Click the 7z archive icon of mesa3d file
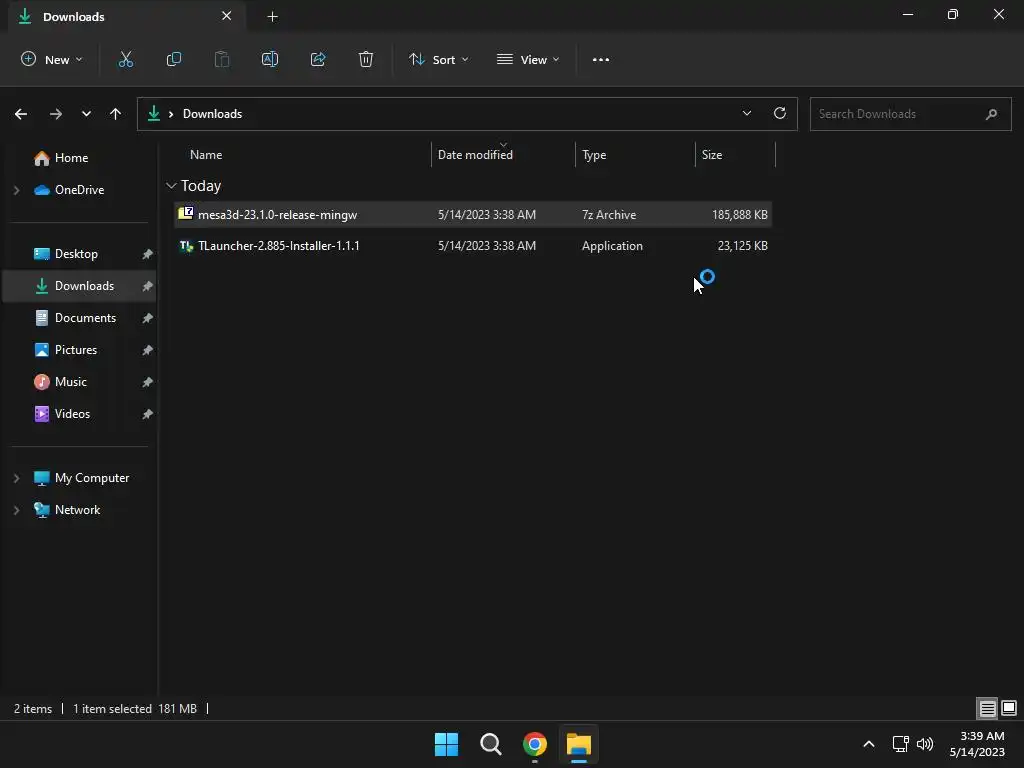This screenshot has height=768, width=1024. click(186, 213)
